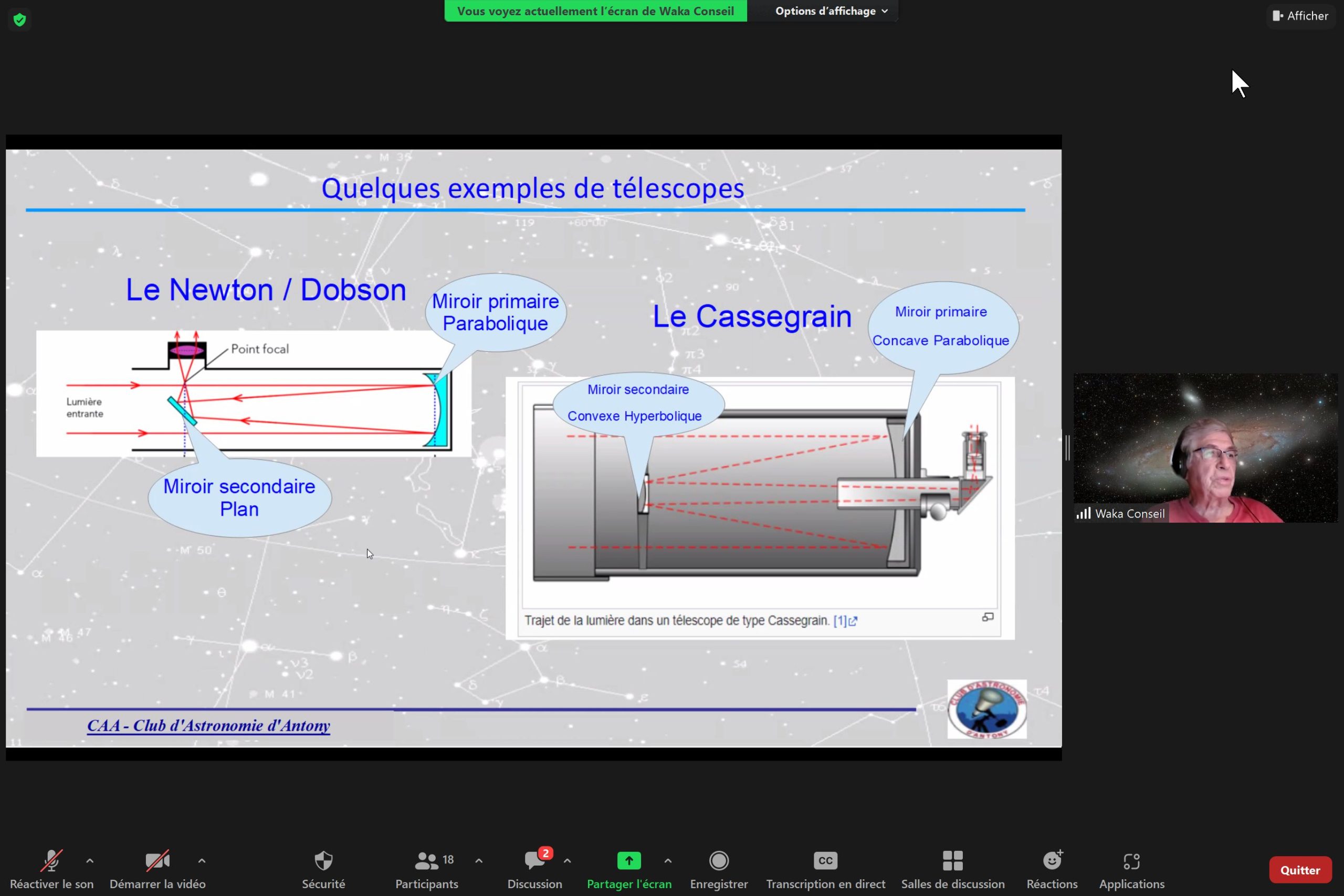This screenshot has width=1344, height=896.
Task: Expand chevron beside Discussion
Action: tap(567, 861)
